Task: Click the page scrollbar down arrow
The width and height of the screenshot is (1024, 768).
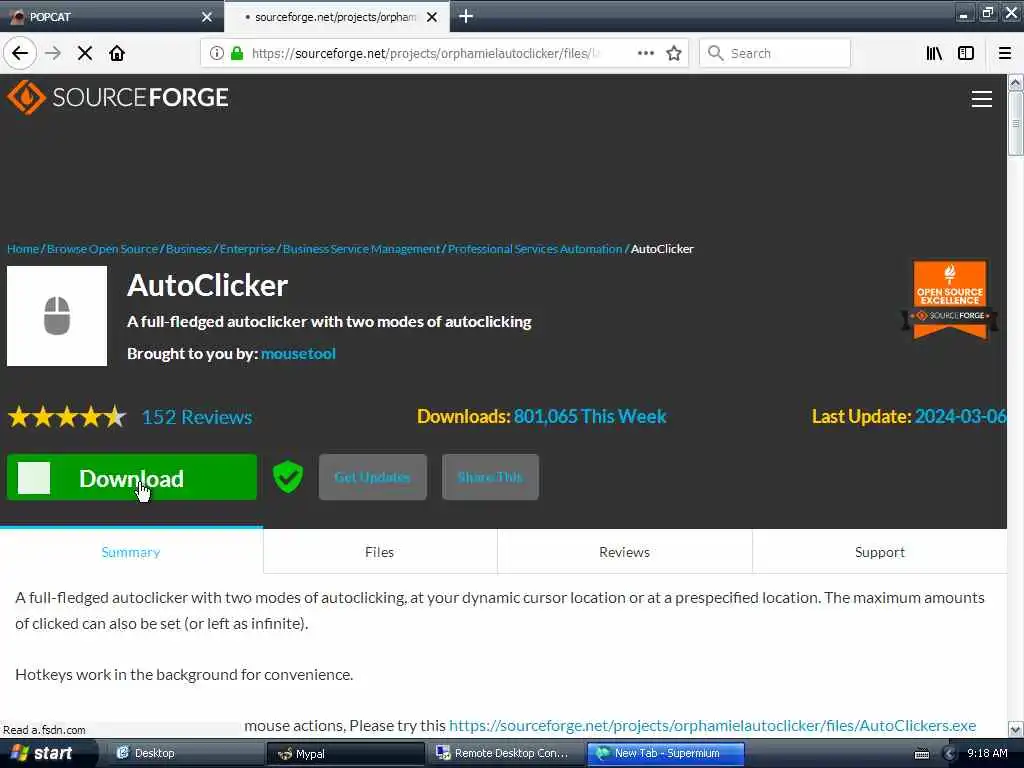Action: point(1016,729)
